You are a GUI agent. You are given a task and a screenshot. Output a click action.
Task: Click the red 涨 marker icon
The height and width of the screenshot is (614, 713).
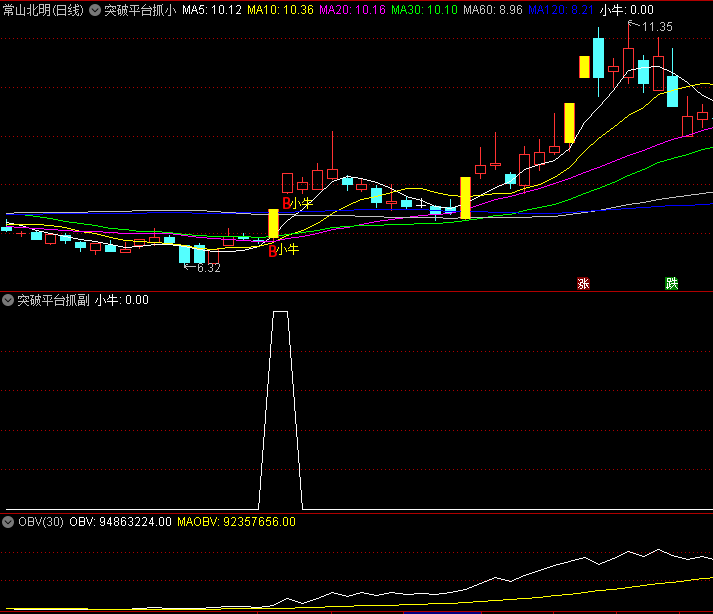point(583,284)
